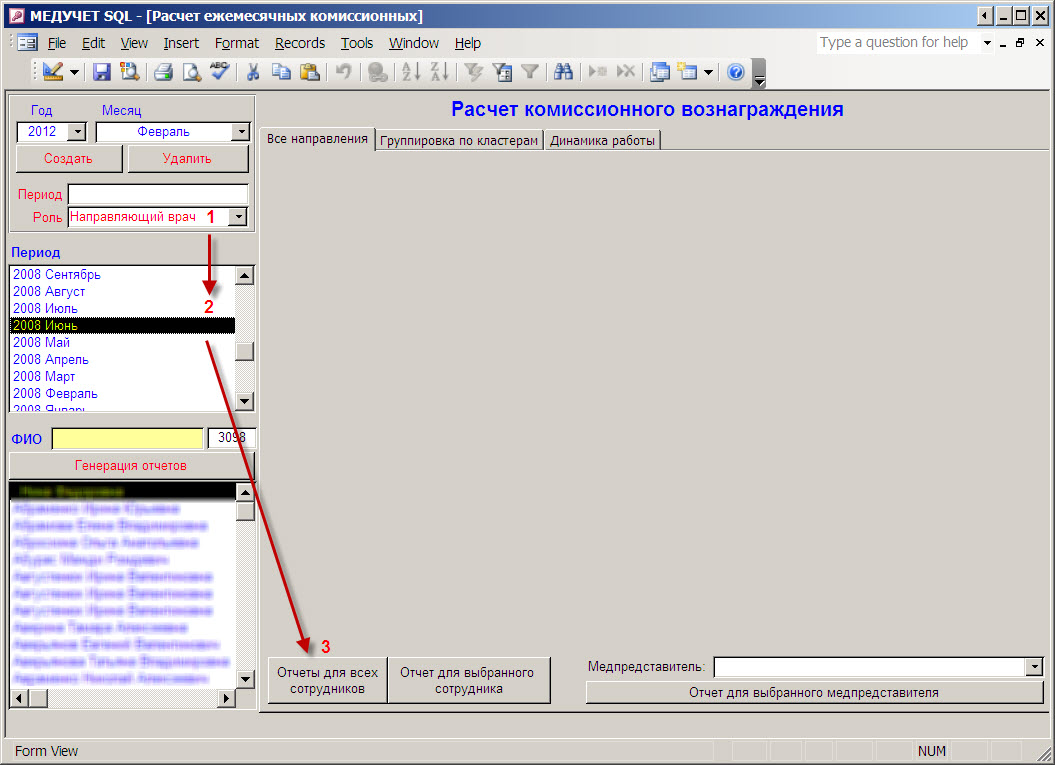1055x765 pixels.
Task: Open the Медпредставитель dropdown
Action: 1034,667
